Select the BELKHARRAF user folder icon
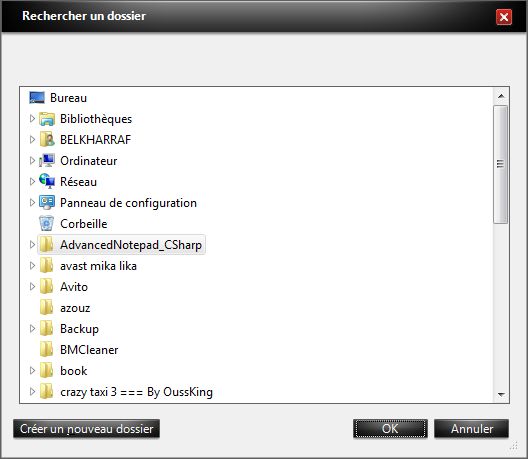 click(x=46, y=140)
